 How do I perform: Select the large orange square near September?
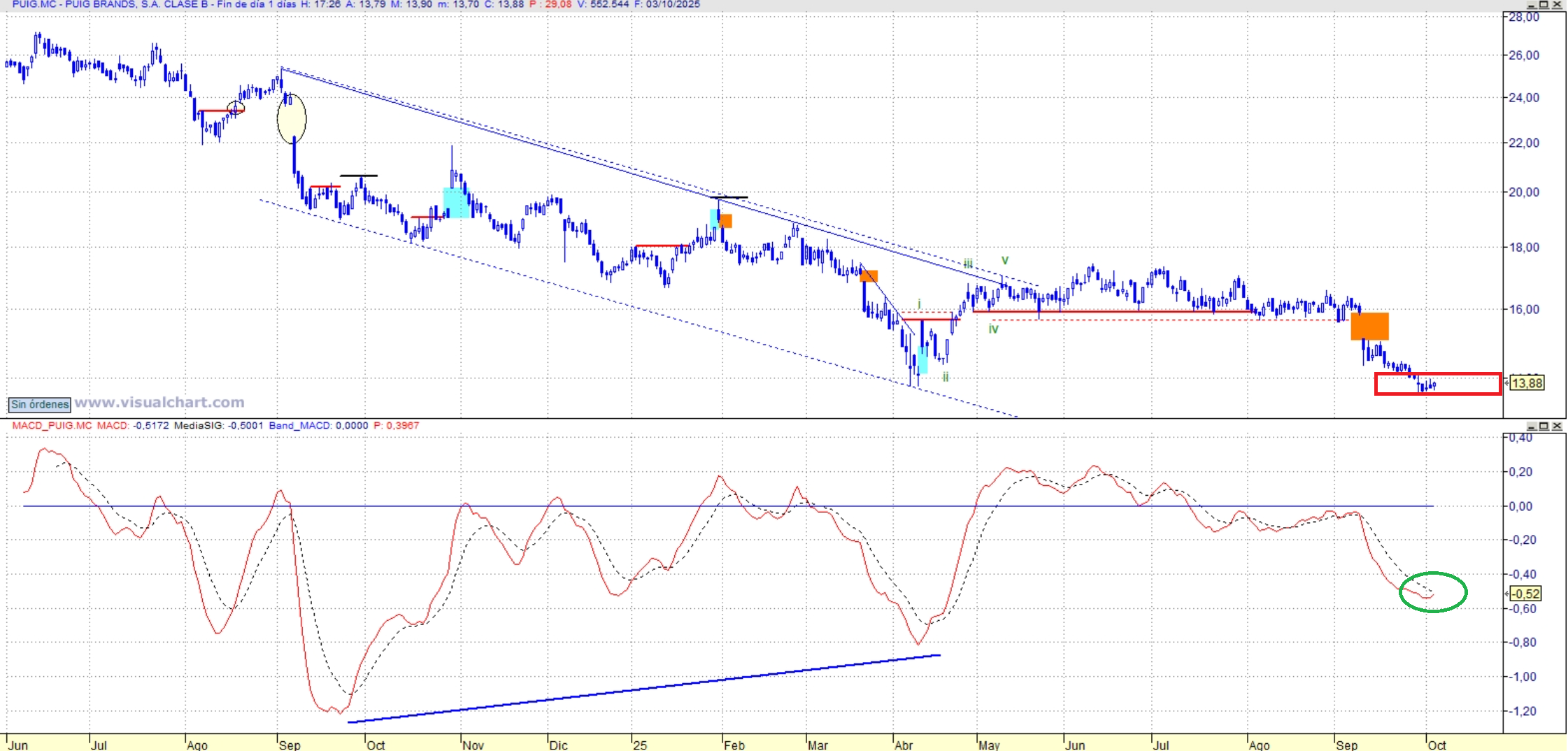click(x=1369, y=327)
